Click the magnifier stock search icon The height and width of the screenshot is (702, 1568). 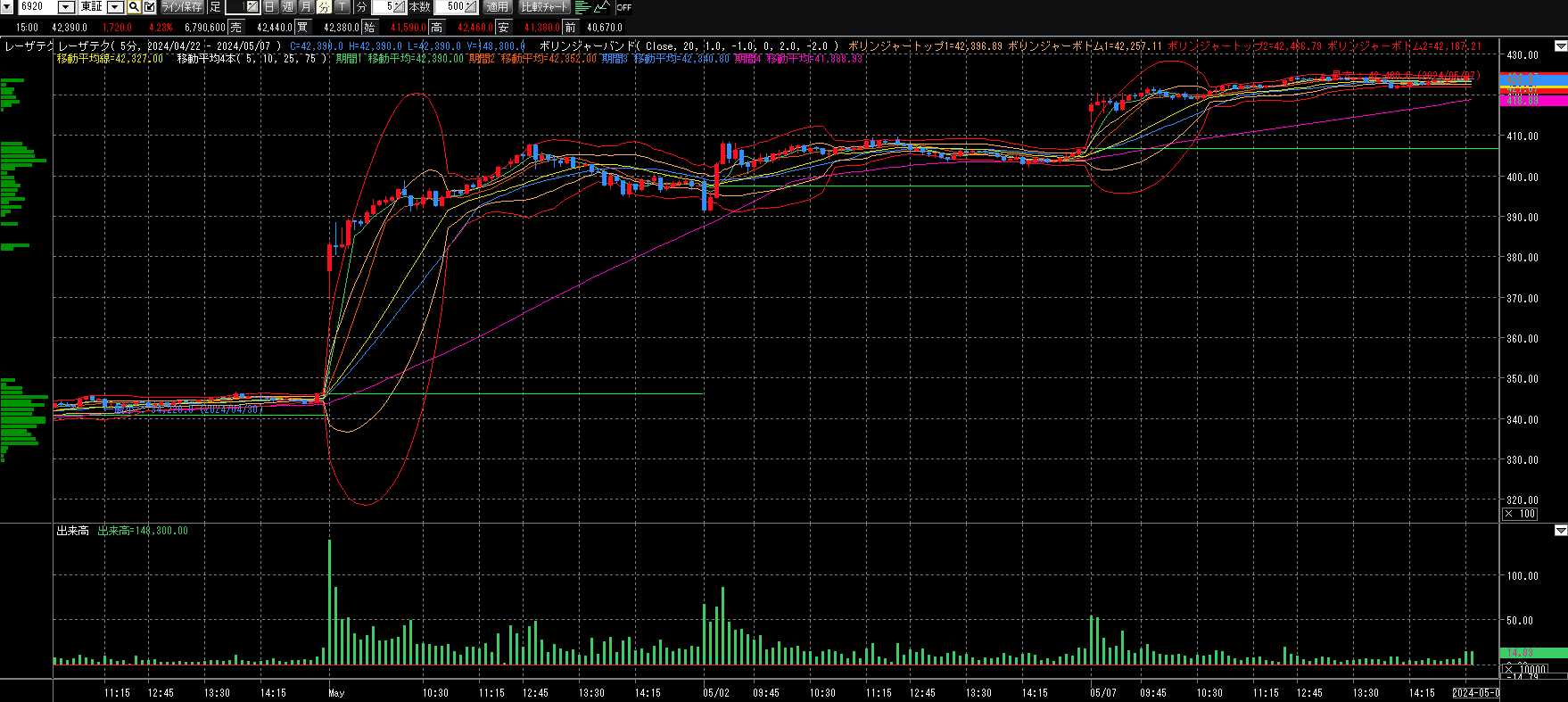pos(134,7)
